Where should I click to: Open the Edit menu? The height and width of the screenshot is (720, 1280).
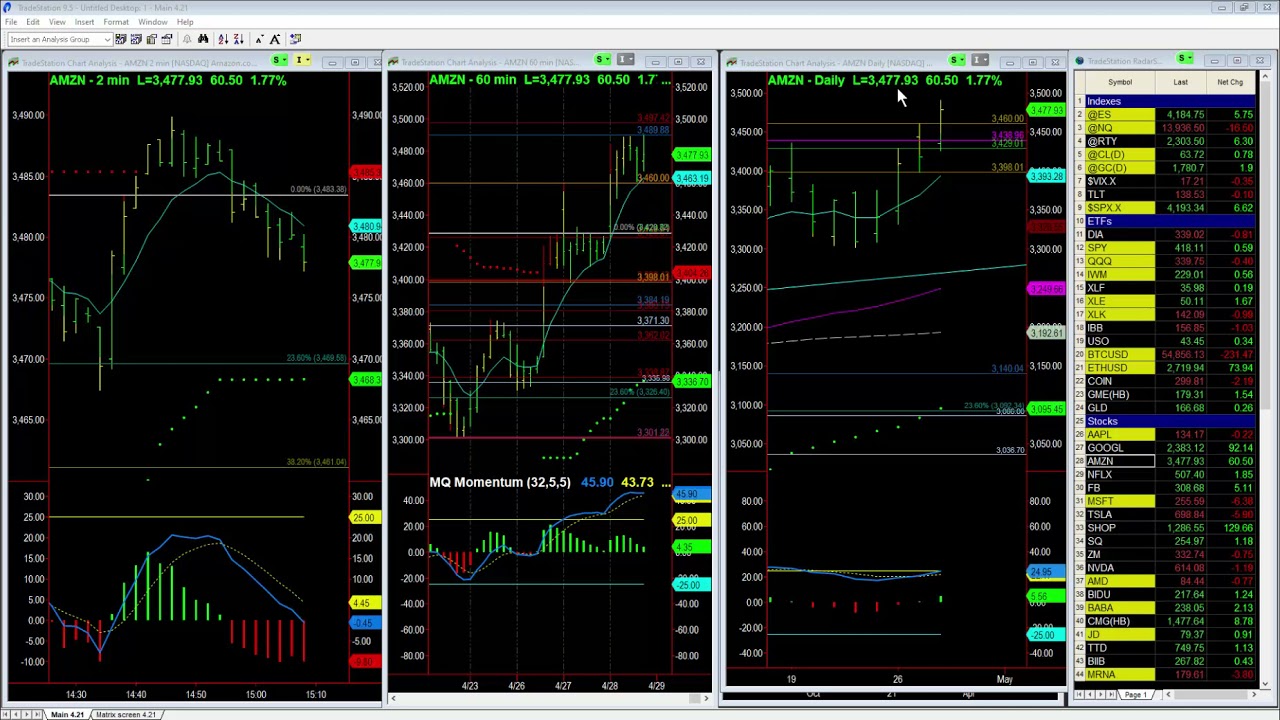pyautogui.click(x=33, y=22)
